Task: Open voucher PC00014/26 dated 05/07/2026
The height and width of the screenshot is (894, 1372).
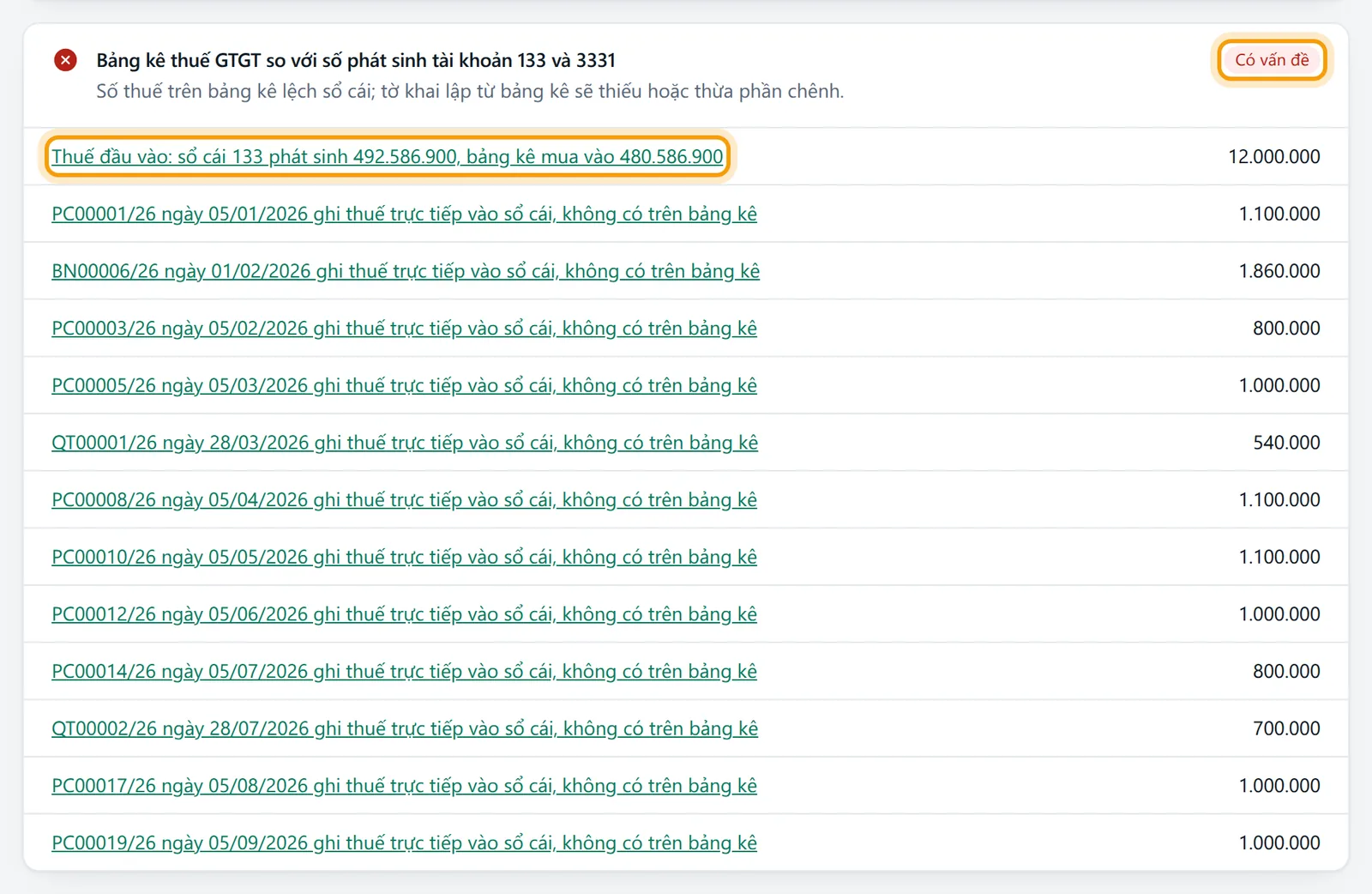Action: point(404,671)
